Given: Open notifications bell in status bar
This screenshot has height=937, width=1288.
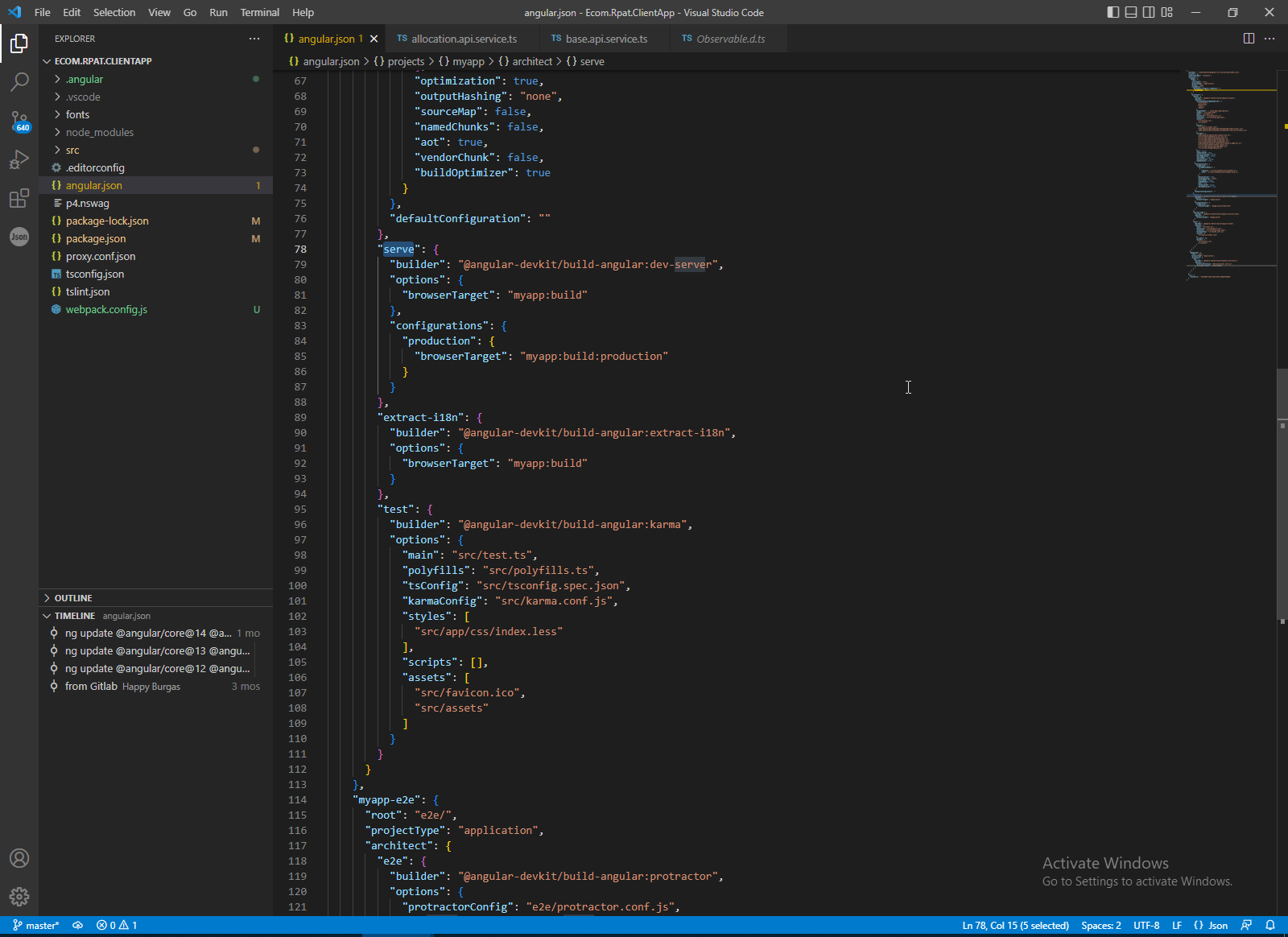Looking at the screenshot, I should click(1270, 926).
